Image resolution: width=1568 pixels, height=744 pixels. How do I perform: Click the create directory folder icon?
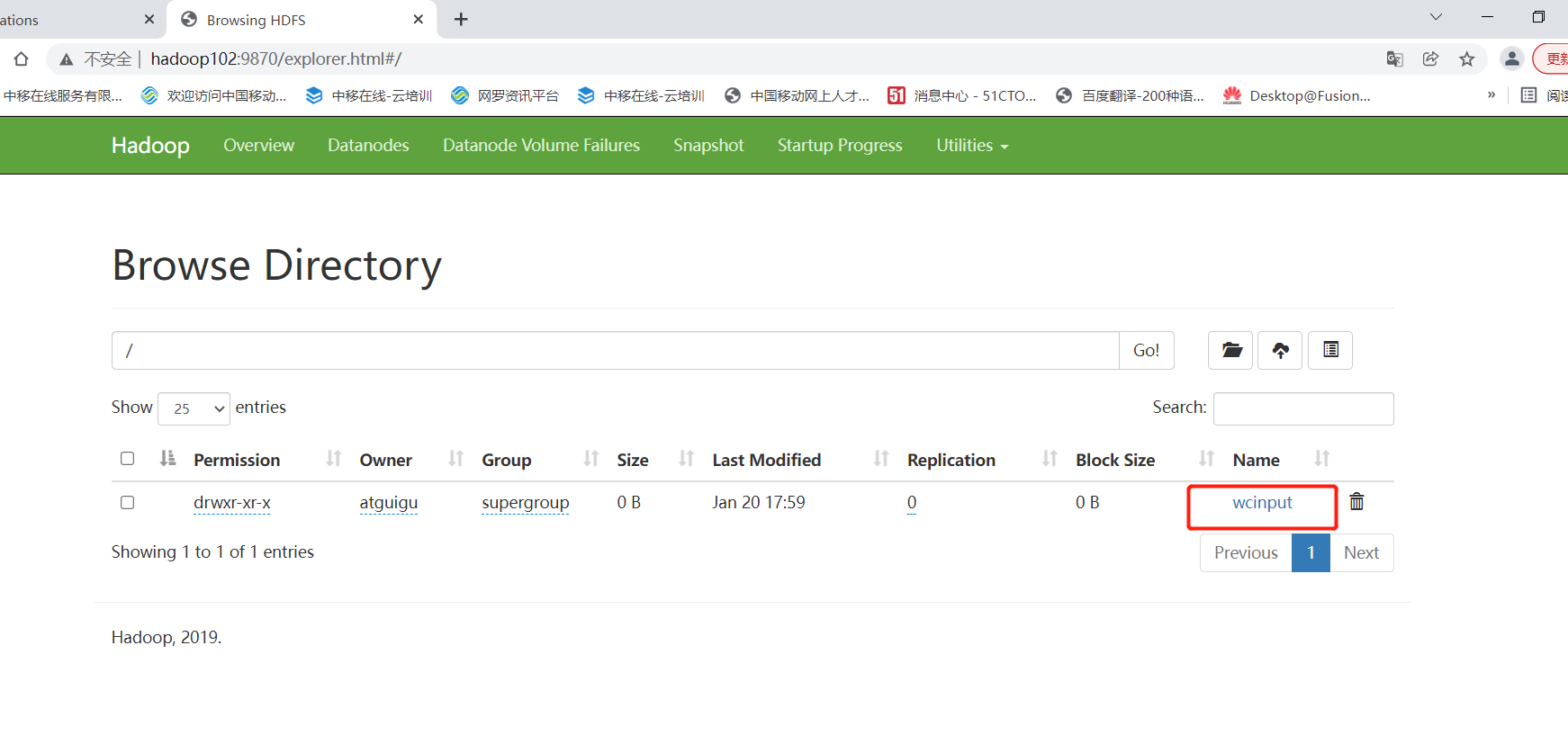(x=1230, y=350)
